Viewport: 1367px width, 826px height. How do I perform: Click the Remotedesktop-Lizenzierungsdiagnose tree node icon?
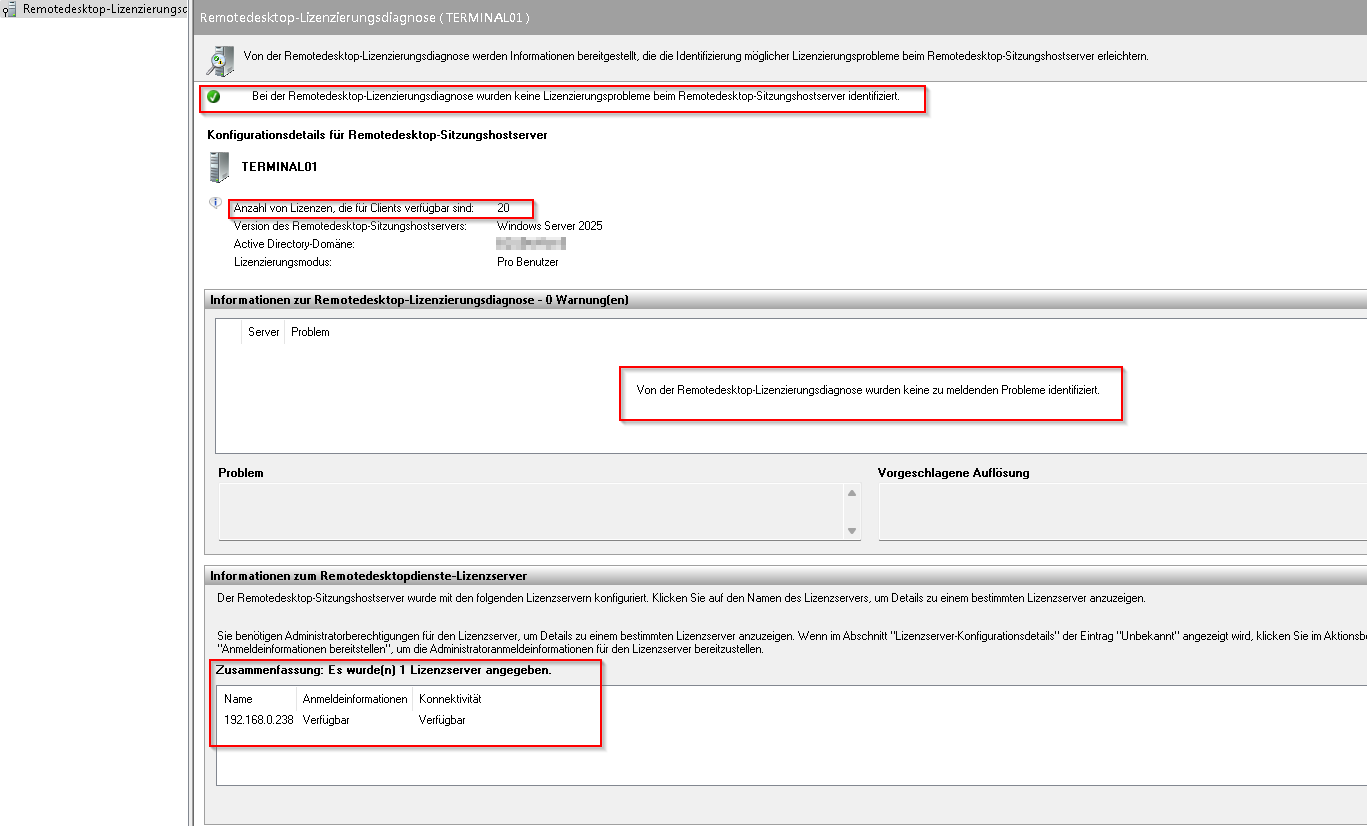click(x=10, y=9)
